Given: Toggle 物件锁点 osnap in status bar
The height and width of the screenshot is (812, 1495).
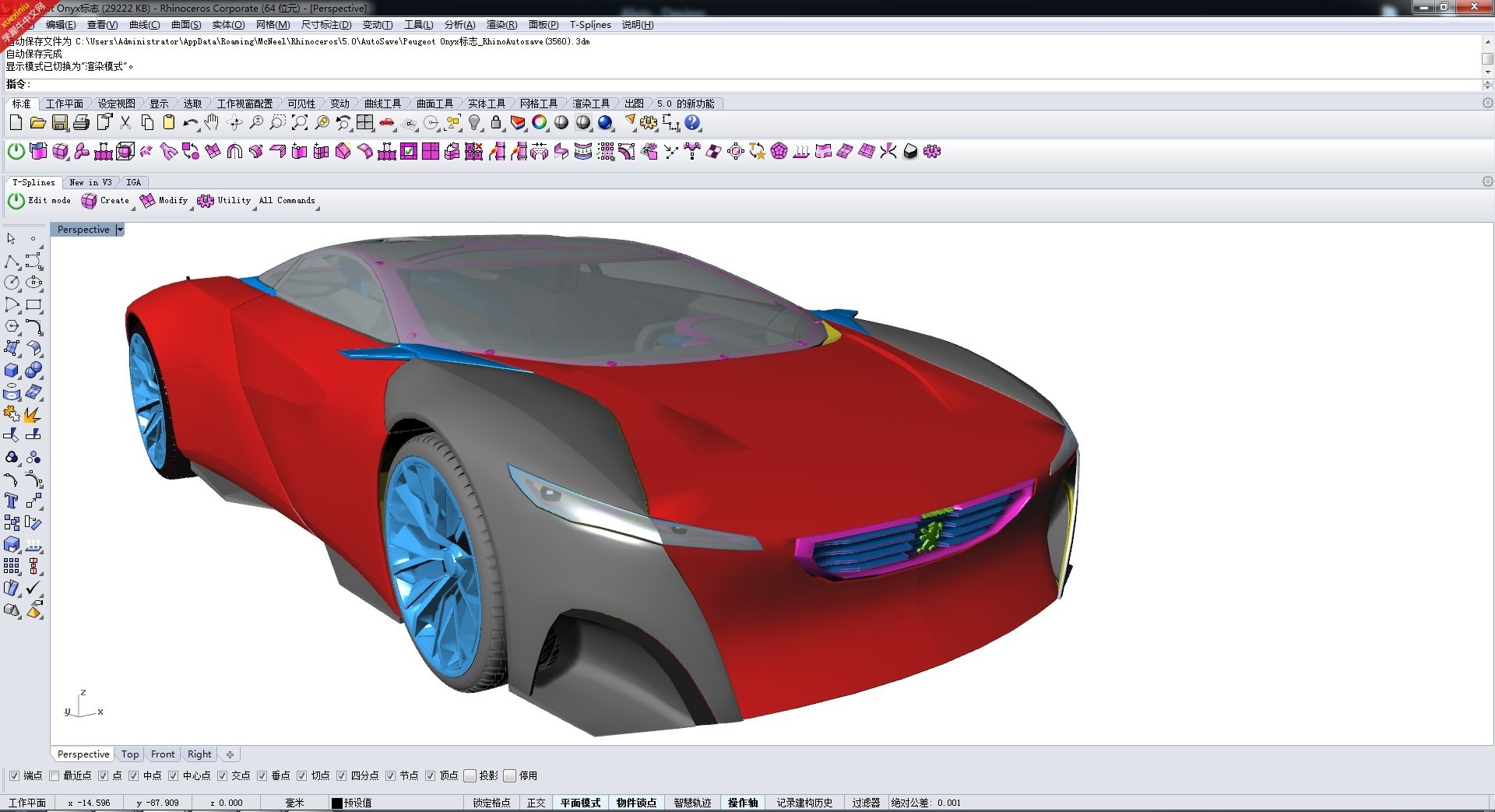Looking at the screenshot, I should coord(636,803).
